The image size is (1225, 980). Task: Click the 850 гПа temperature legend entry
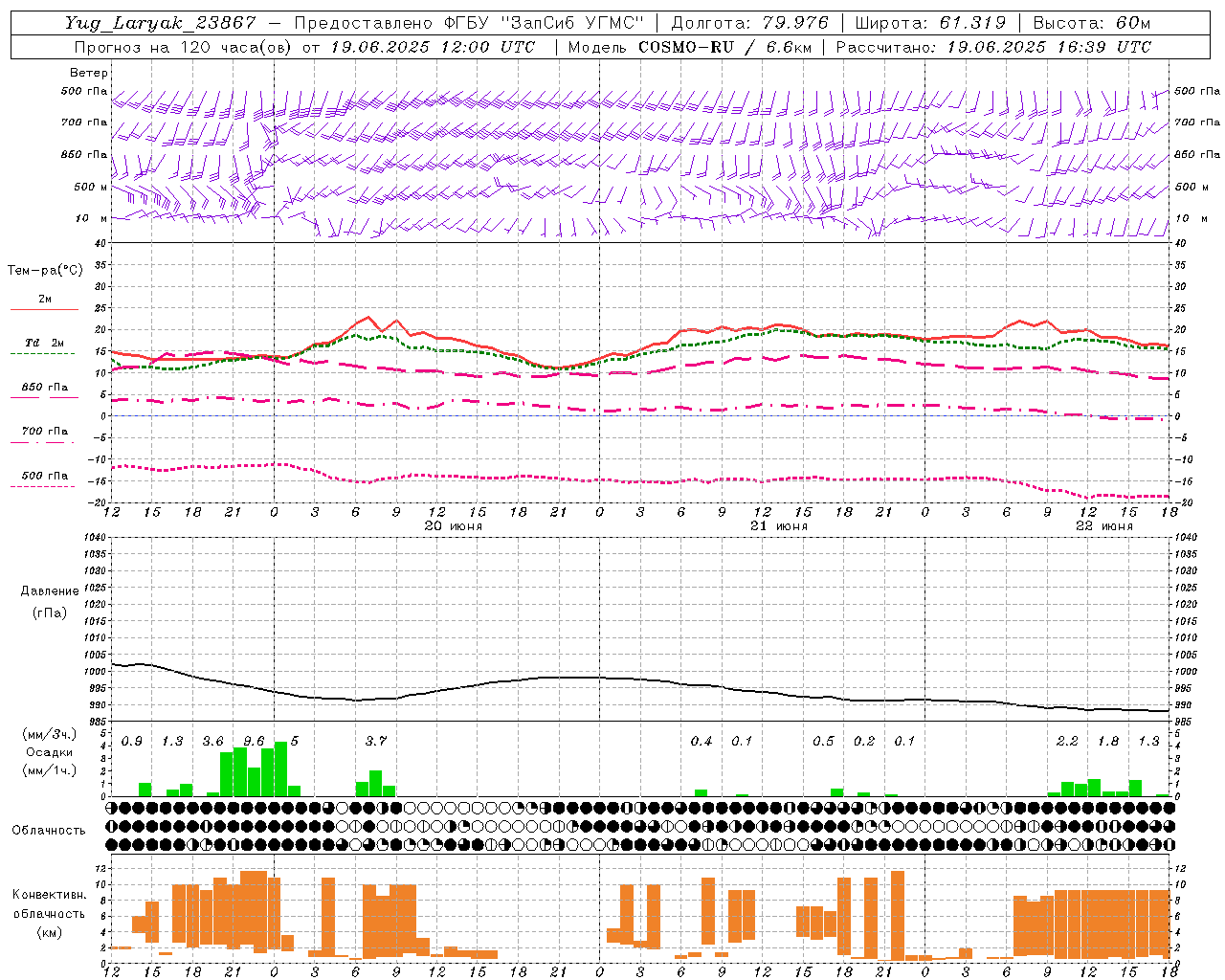pyautogui.click(x=44, y=388)
